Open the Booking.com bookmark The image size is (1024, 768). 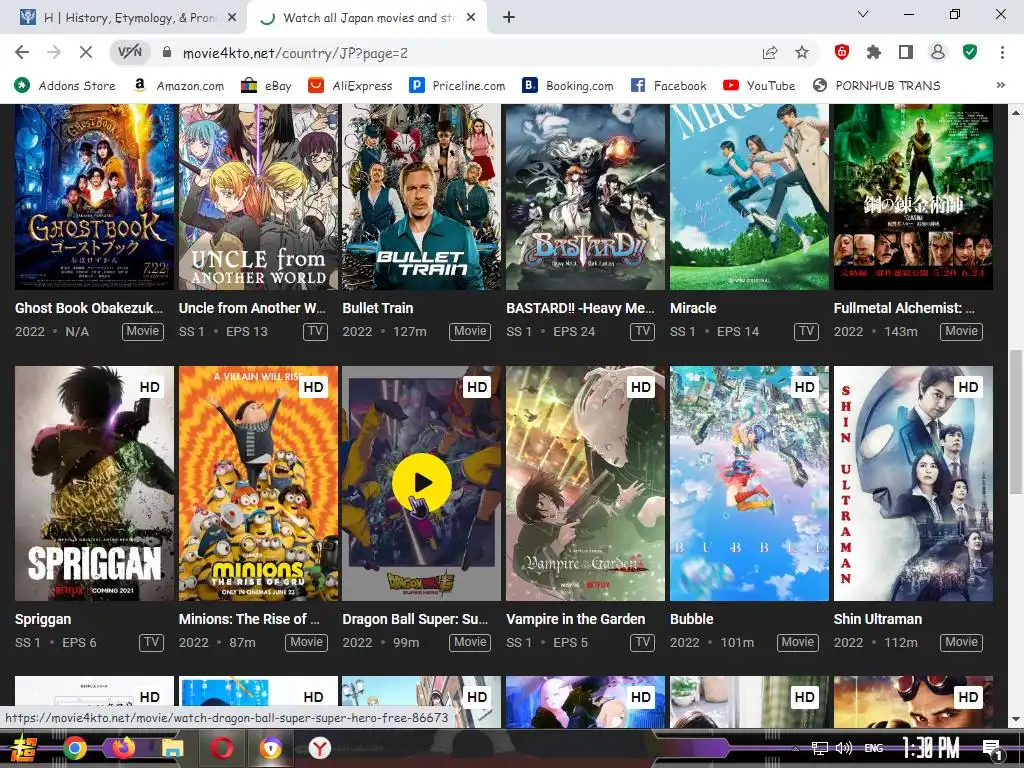(x=568, y=86)
